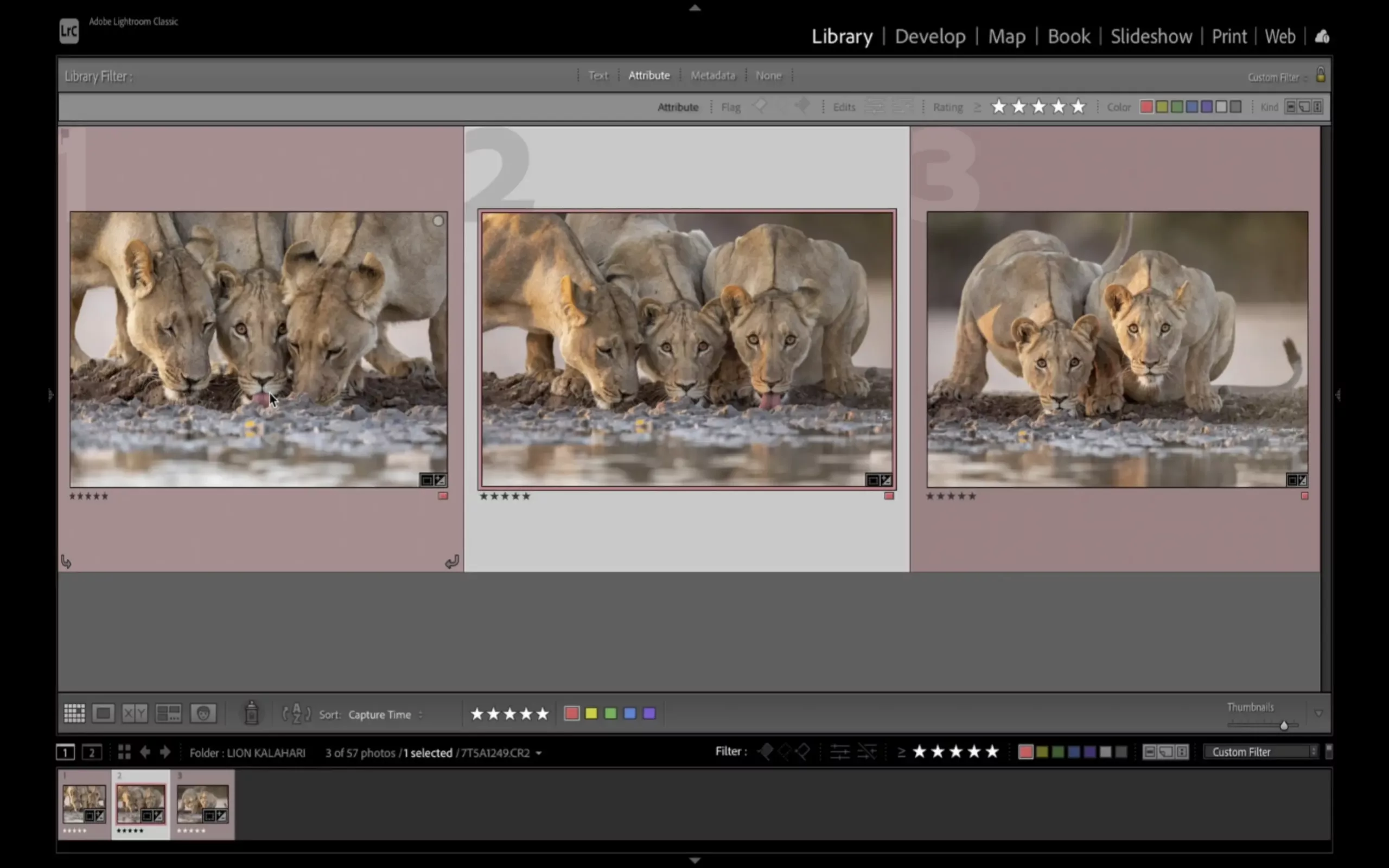
Task: Enable the Text filter option
Action: 597,75
